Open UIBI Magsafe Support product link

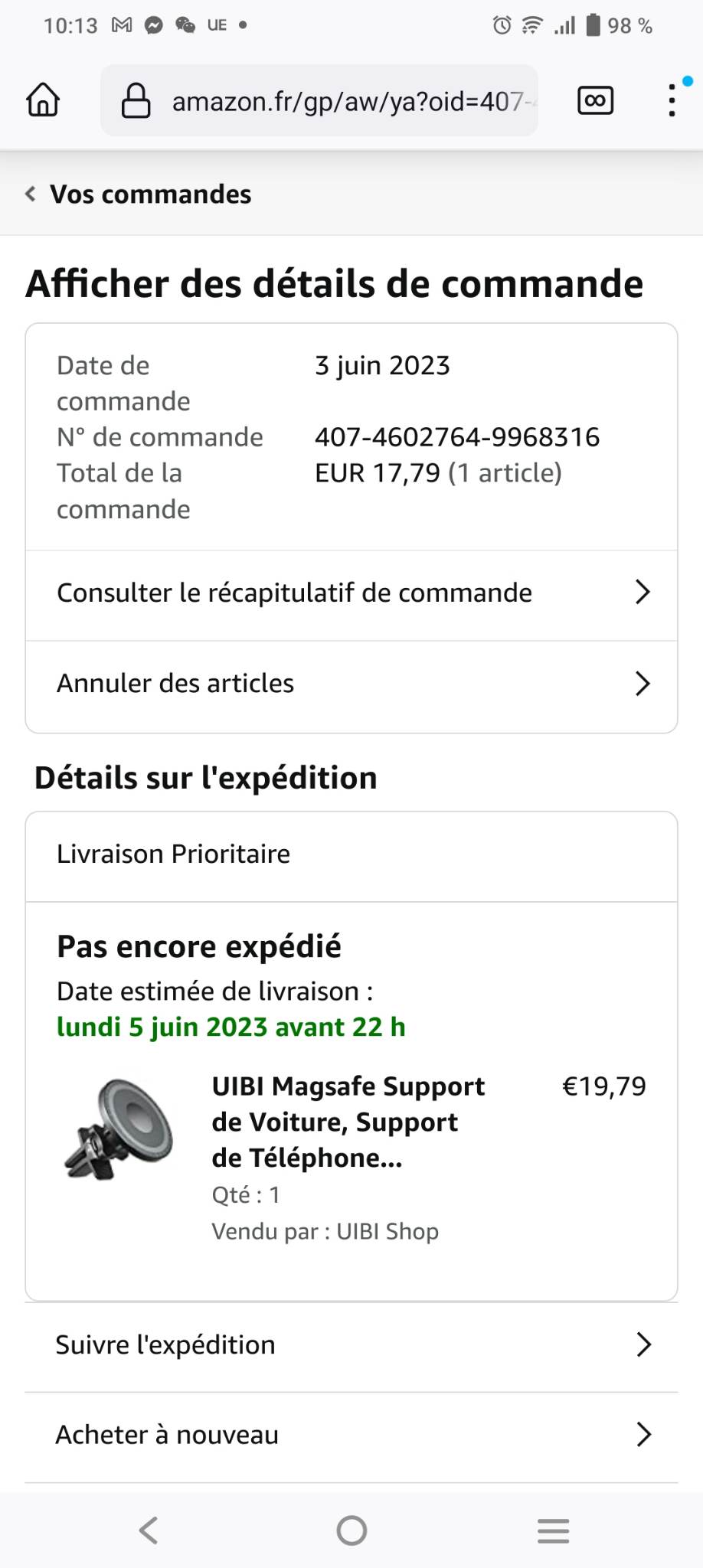click(x=348, y=1122)
